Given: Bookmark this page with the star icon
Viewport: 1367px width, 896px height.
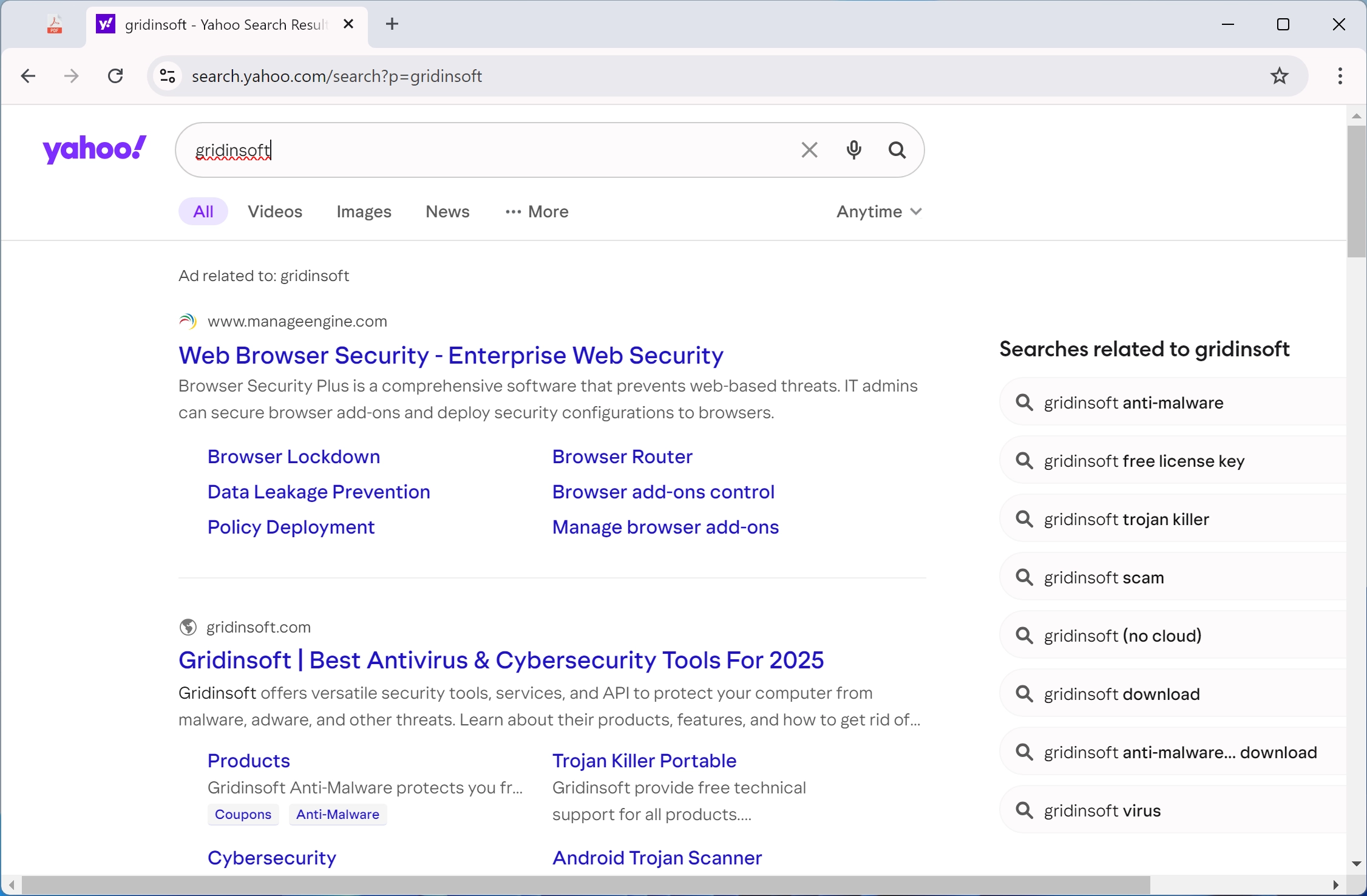Looking at the screenshot, I should (x=1280, y=75).
